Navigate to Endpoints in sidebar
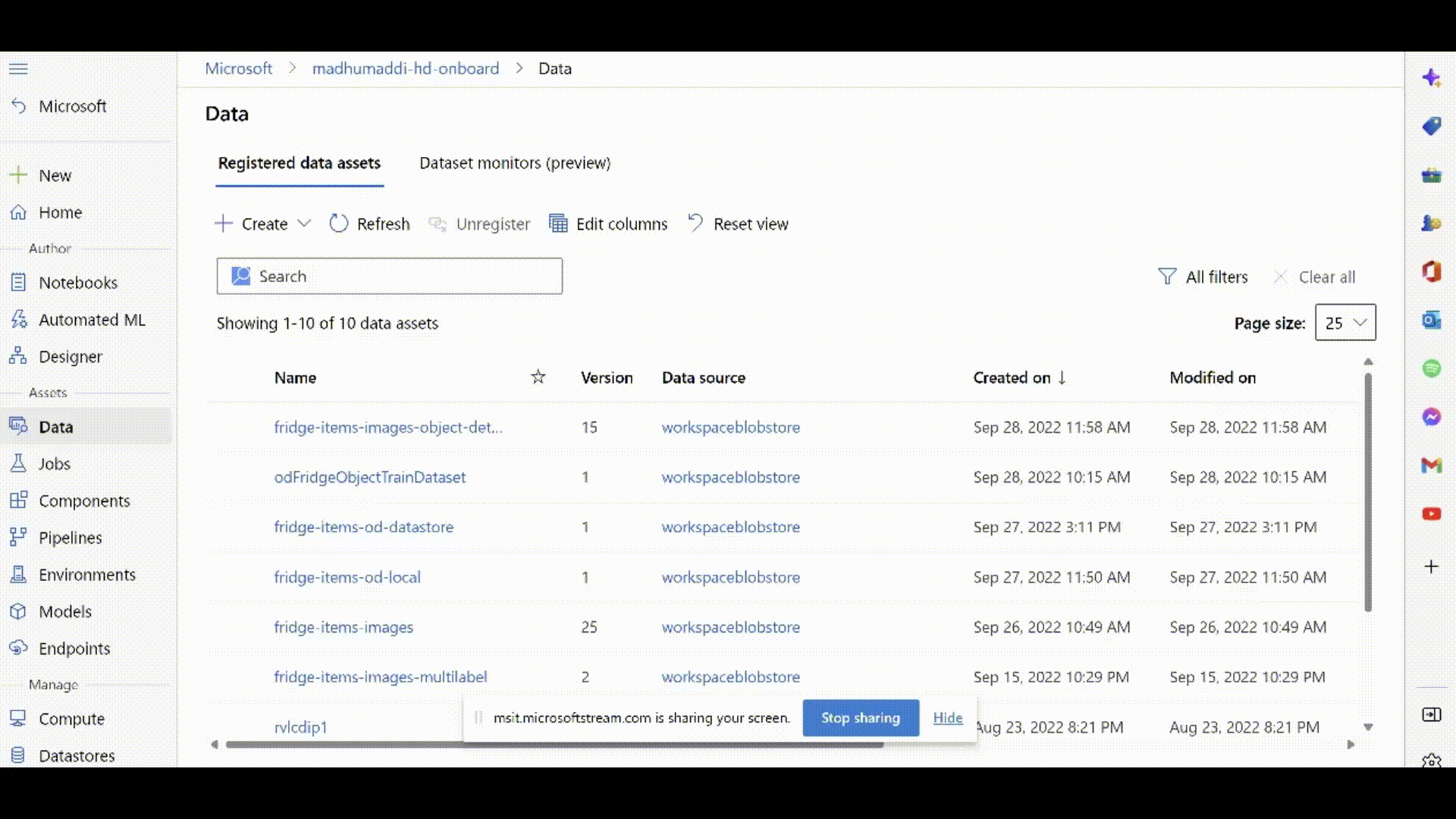 [75, 648]
